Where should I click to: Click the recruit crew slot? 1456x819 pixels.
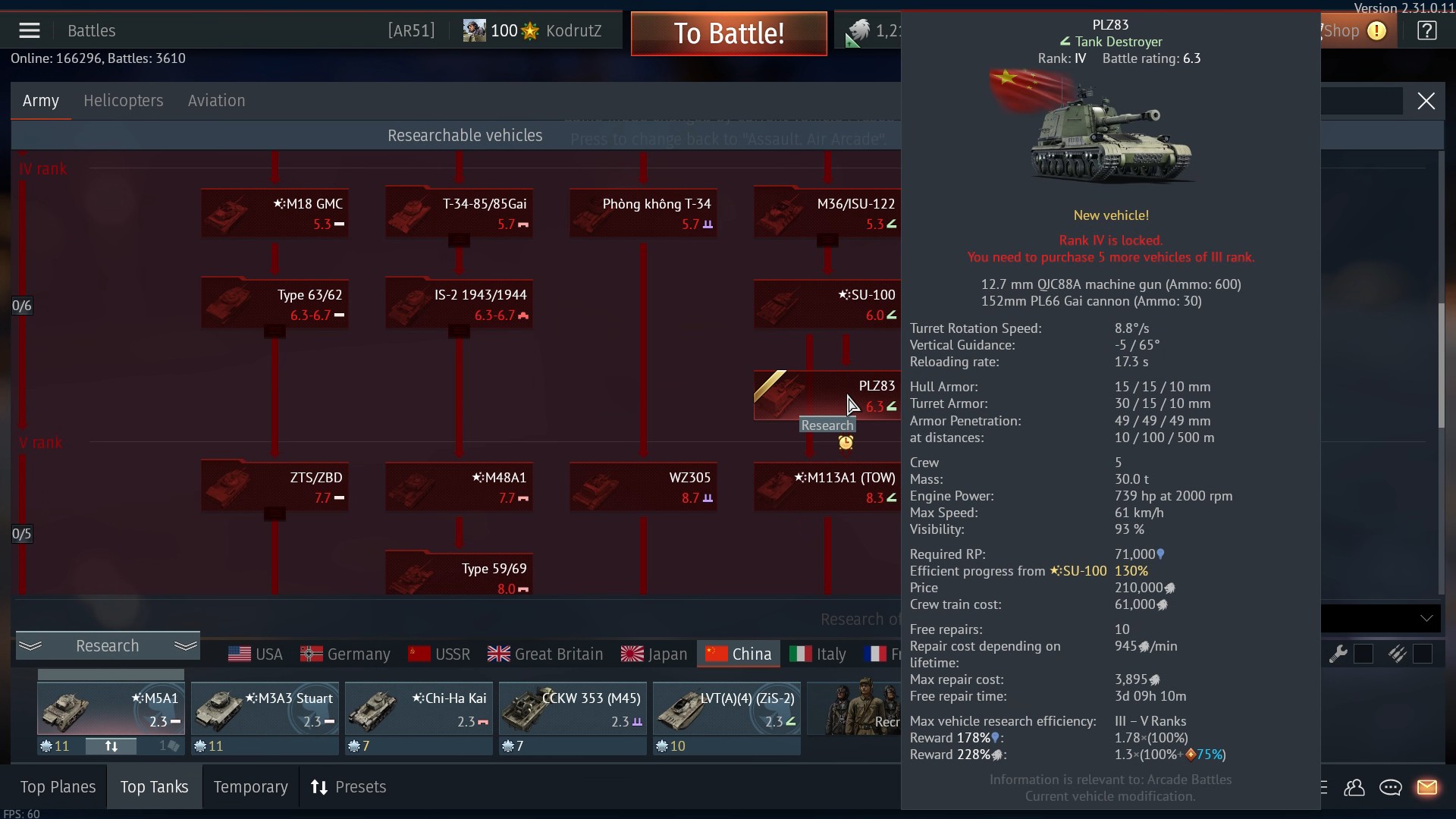pyautogui.click(x=853, y=708)
